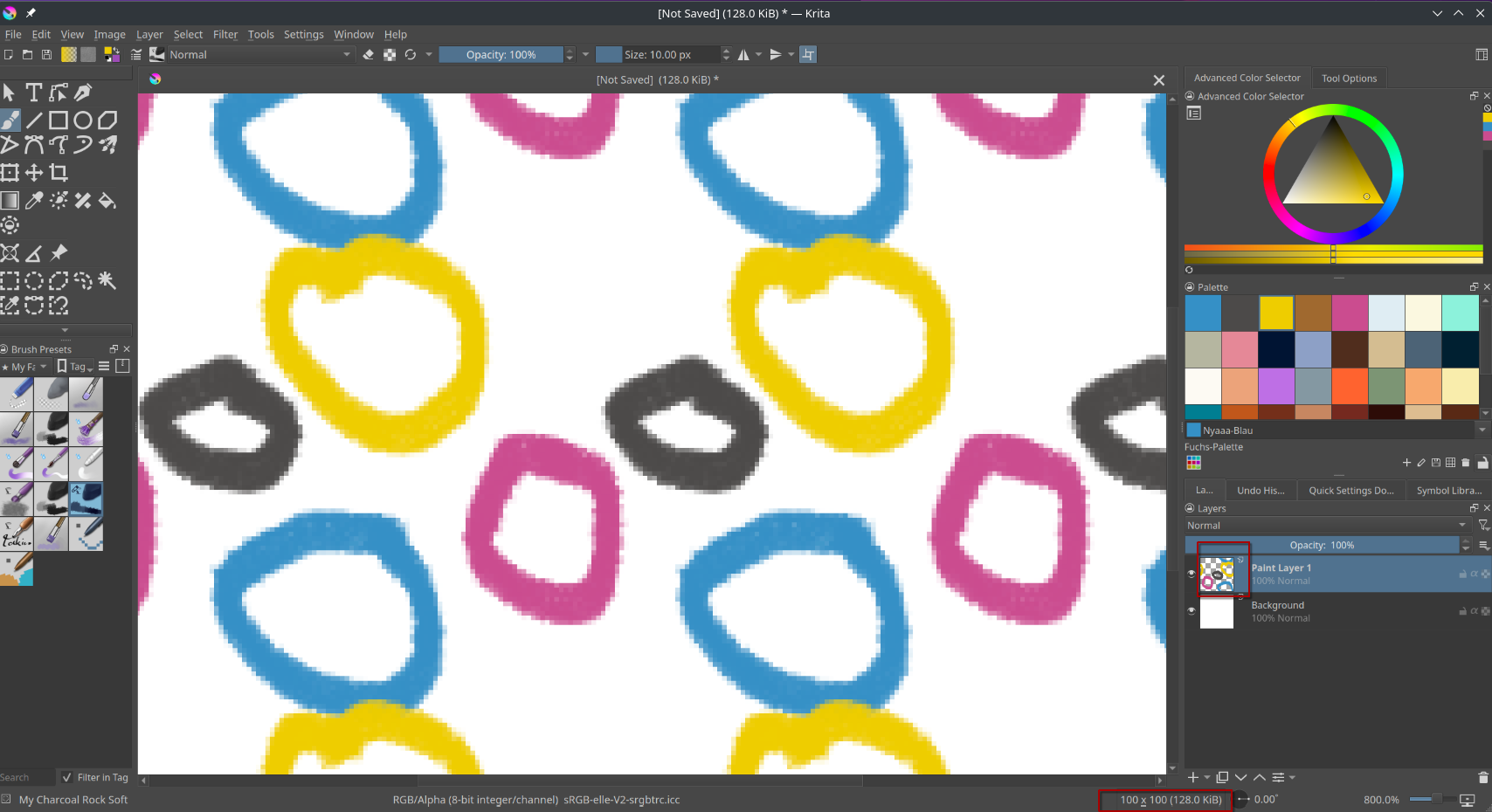1492x812 pixels.
Task: Choose the Color sampler eyedropper tool
Action: pos(34,201)
